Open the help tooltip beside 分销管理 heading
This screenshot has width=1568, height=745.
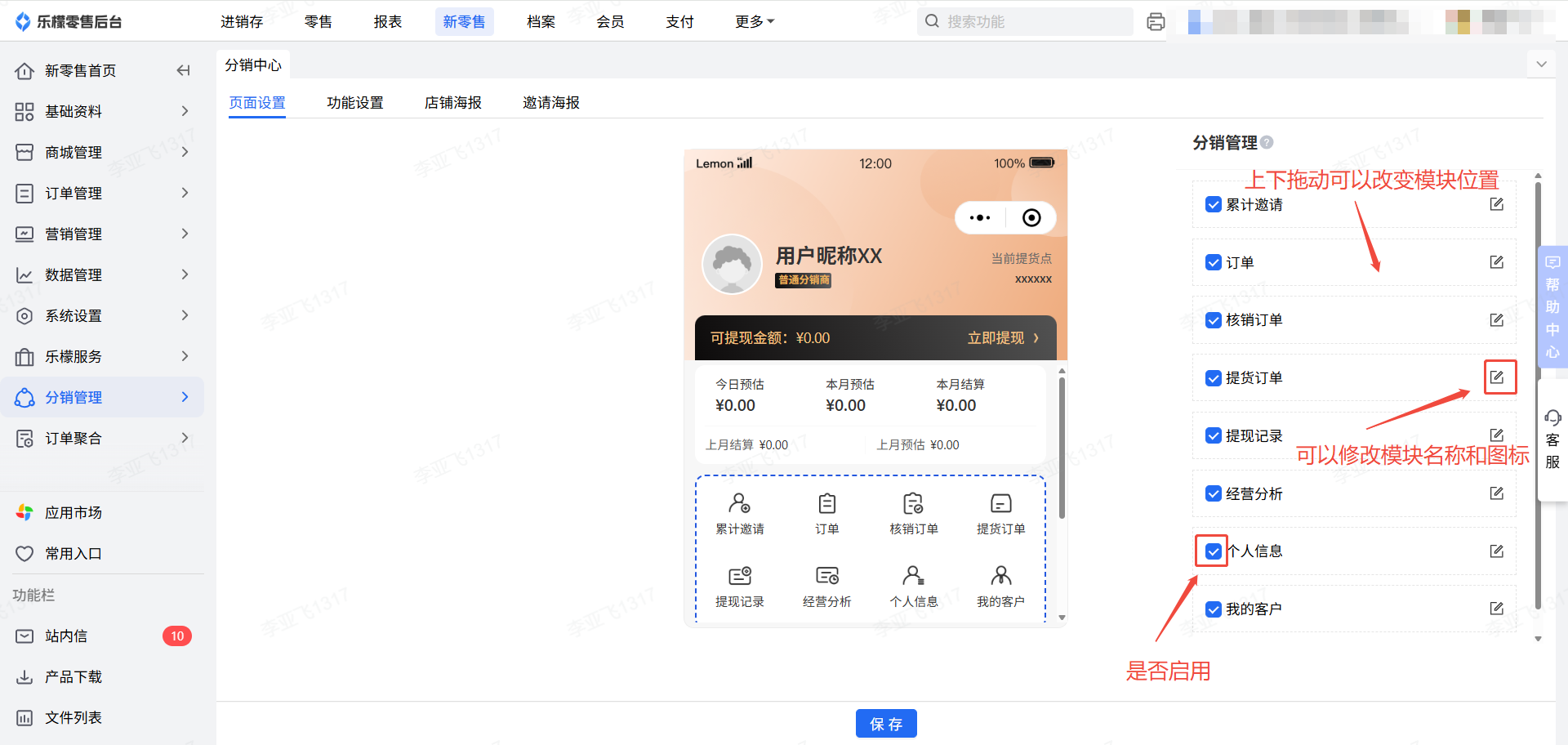pyautogui.click(x=1267, y=143)
